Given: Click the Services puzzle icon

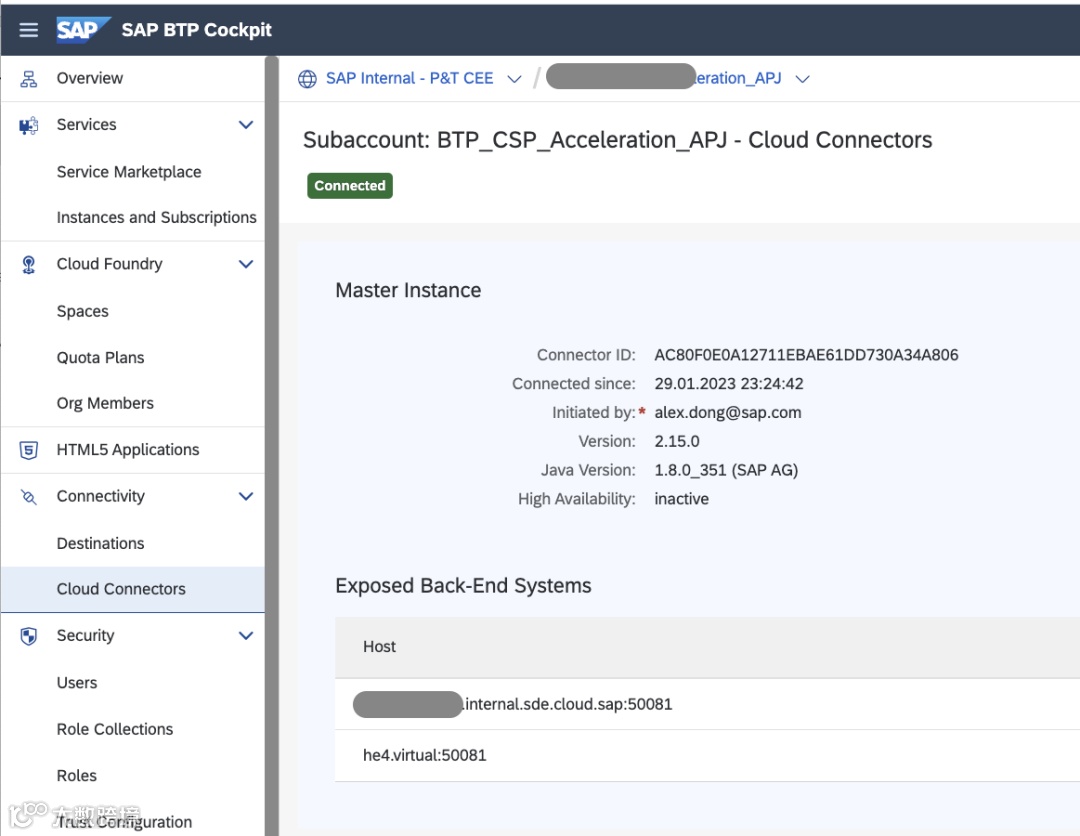Looking at the screenshot, I should pos(29,125).
